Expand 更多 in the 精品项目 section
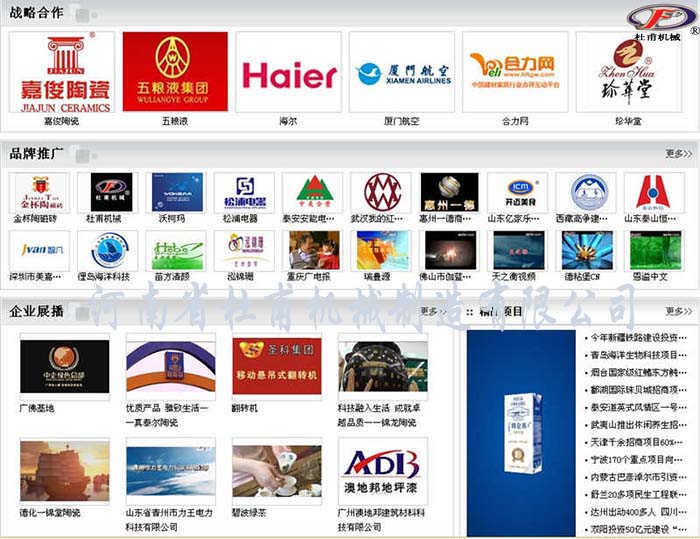This screenshot has height=539, width=700. [678, 311]
